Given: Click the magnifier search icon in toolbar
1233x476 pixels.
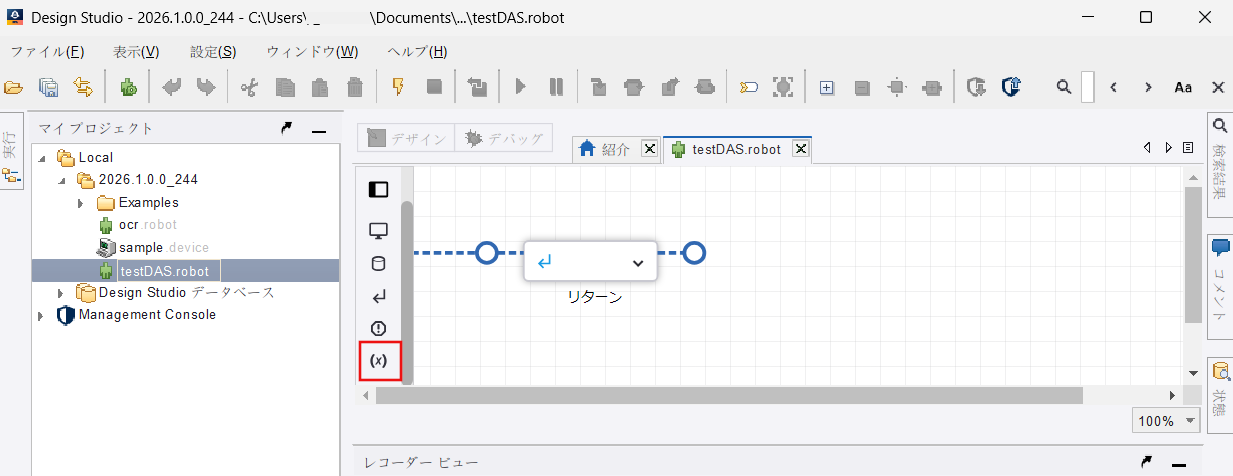Looking at the screenshot, I should [x=1065, y=87].
